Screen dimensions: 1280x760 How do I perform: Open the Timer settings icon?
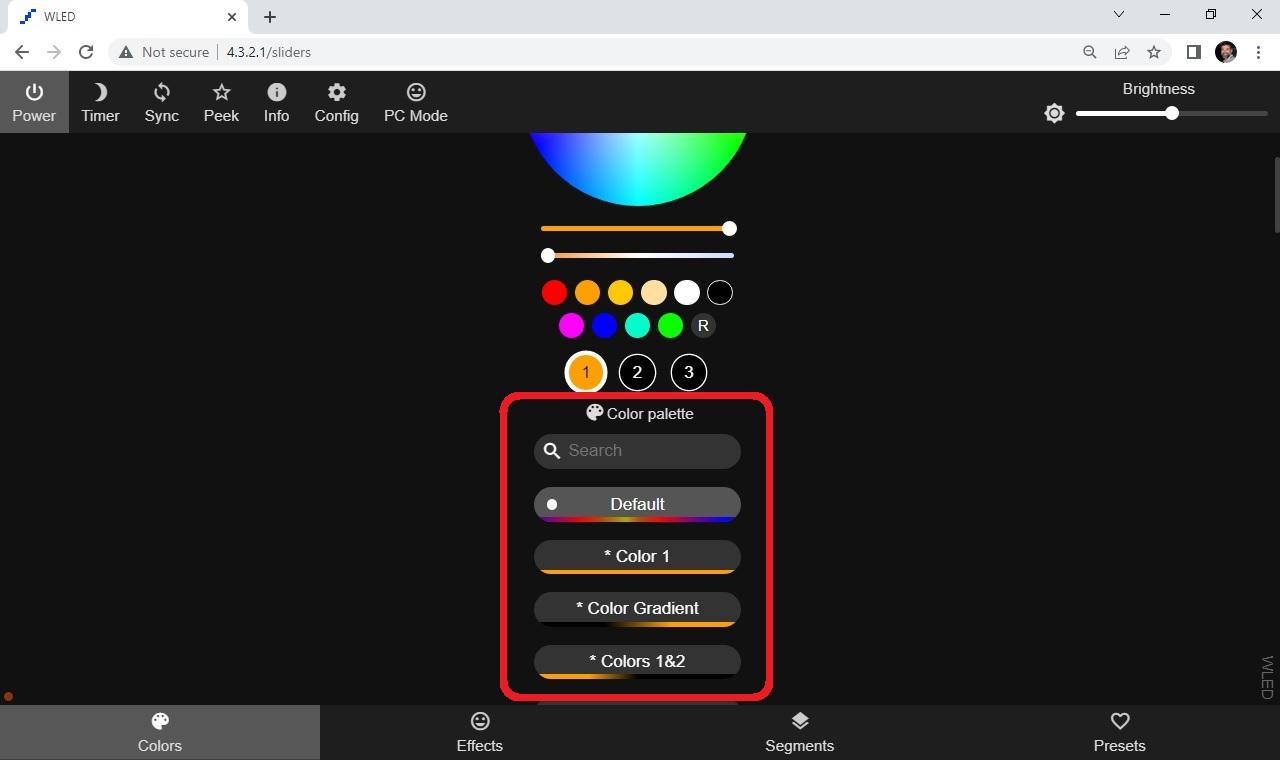[99, 100]
